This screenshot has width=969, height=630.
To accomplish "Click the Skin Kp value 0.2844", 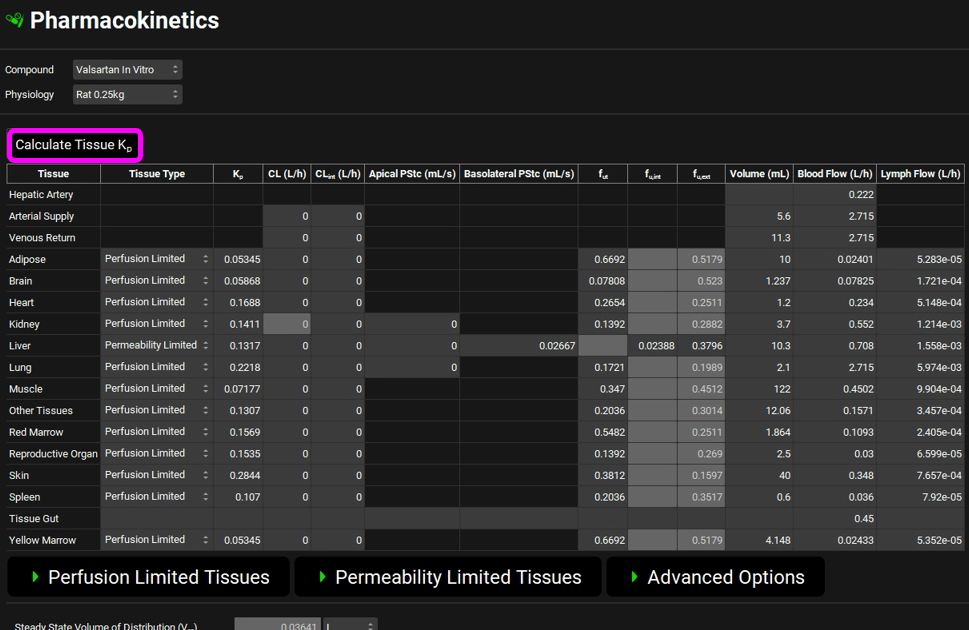I will (238, 475).
